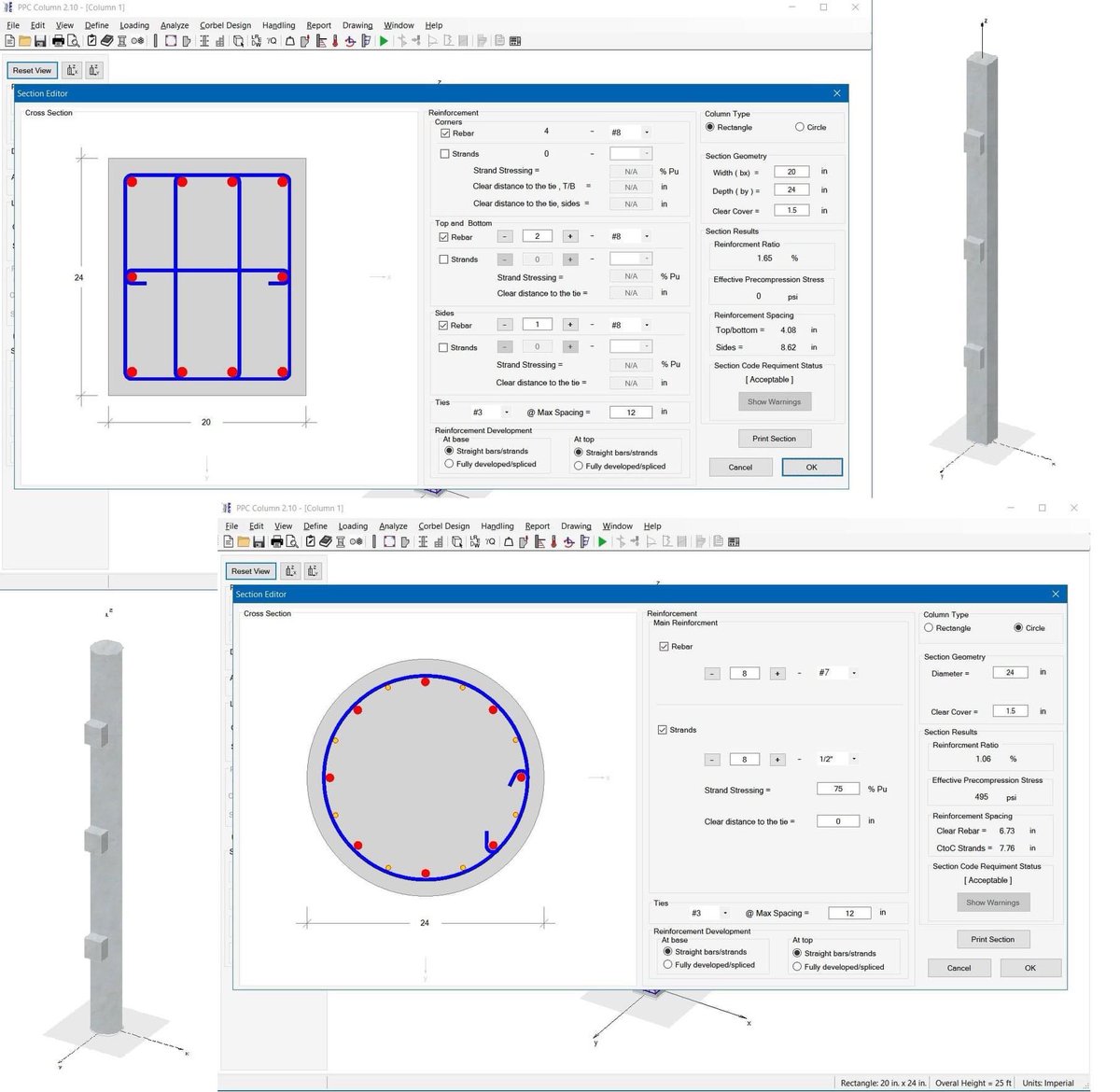
Task: Open the Handling menu
Action: [279, 25]
